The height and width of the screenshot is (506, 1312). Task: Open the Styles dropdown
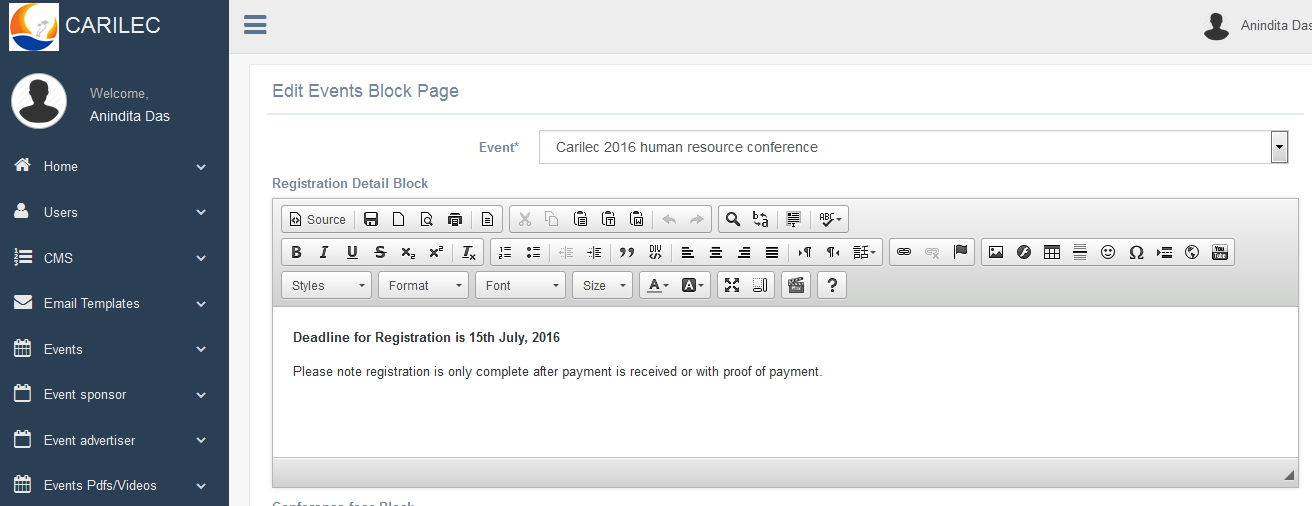[326, 285]
